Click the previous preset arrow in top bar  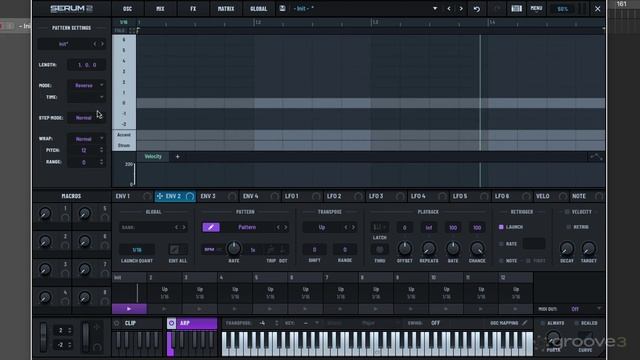coord(449,9)
